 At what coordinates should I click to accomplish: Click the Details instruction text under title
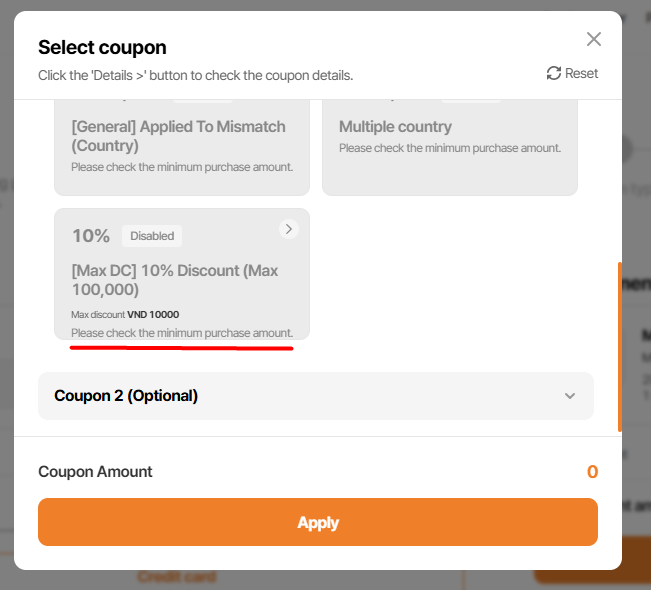(195, 75)
